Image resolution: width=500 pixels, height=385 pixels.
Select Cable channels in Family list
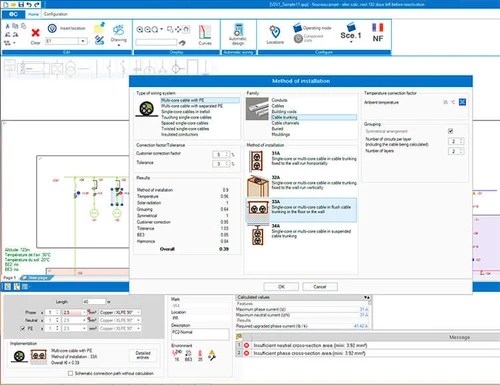pyautogui.click(x=285, y=123)
